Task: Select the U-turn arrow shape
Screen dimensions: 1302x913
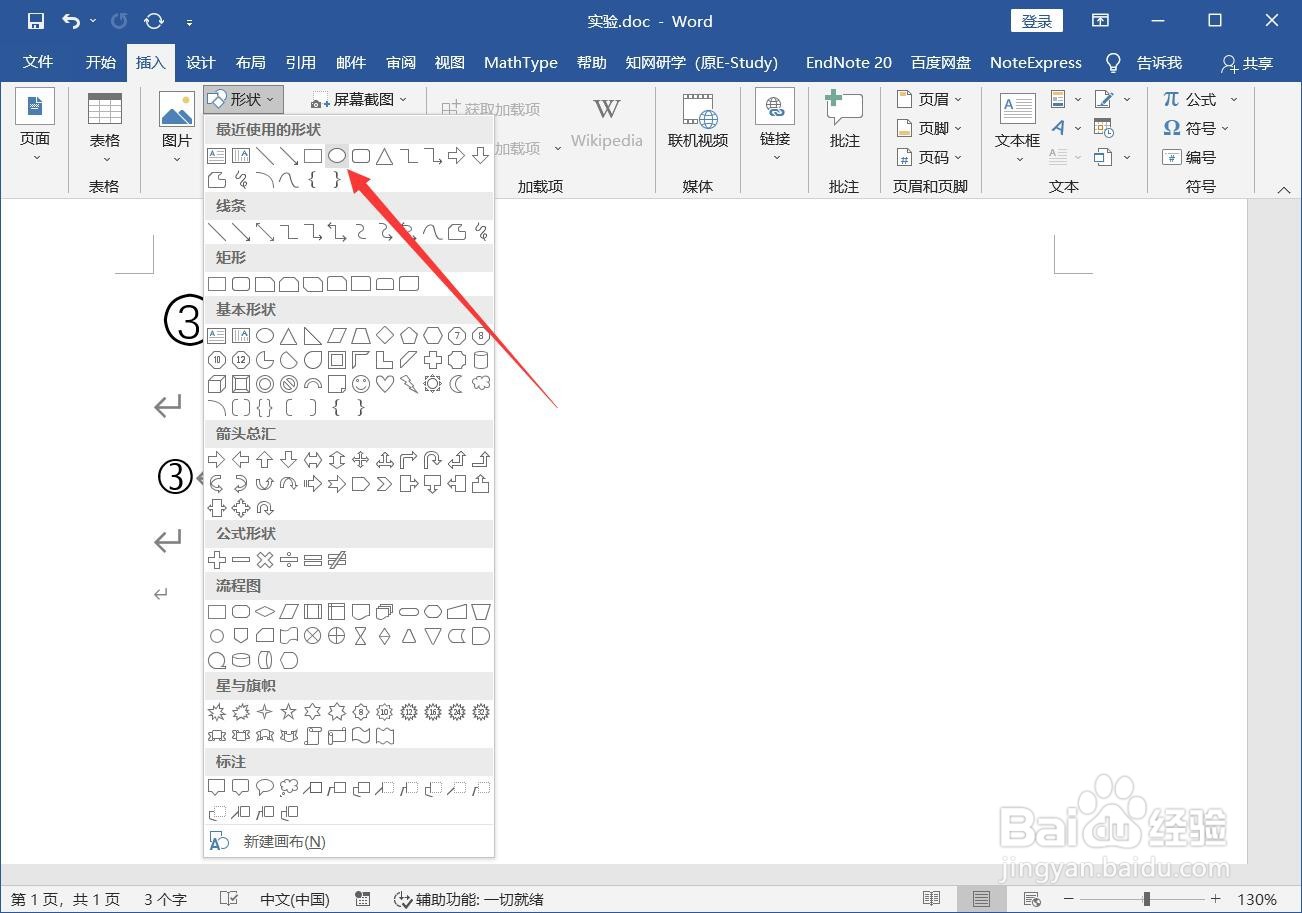Action: tap(433, 460)
